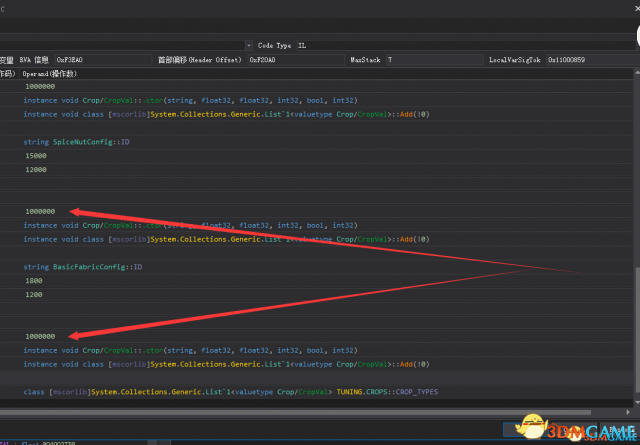Edit the LocalVarSigTok field 0x11000859
The width and height of the screenshot is (640, 445).
pyautogui.click(x=593, y=60)
